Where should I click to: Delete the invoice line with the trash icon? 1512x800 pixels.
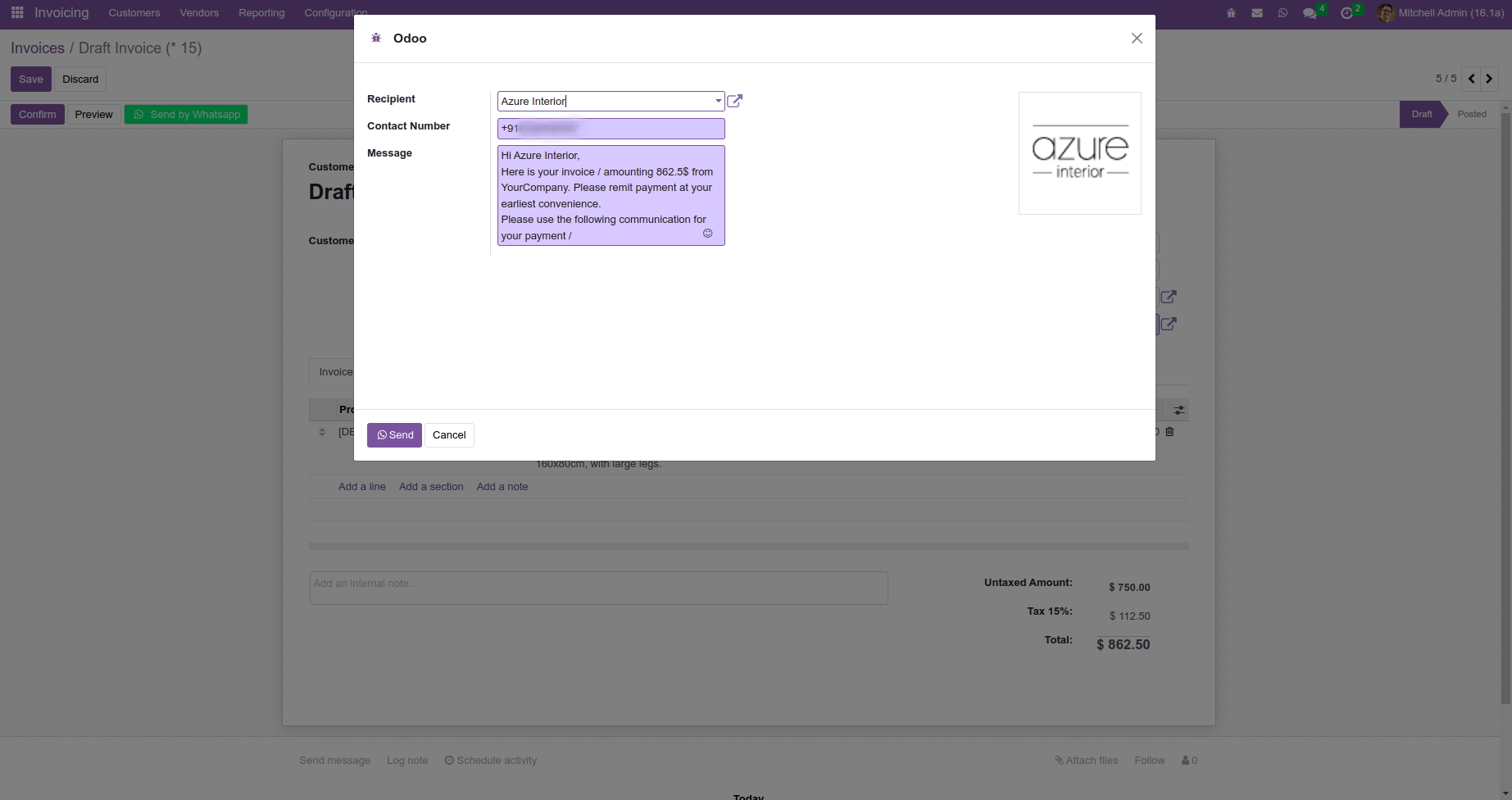1169,432
